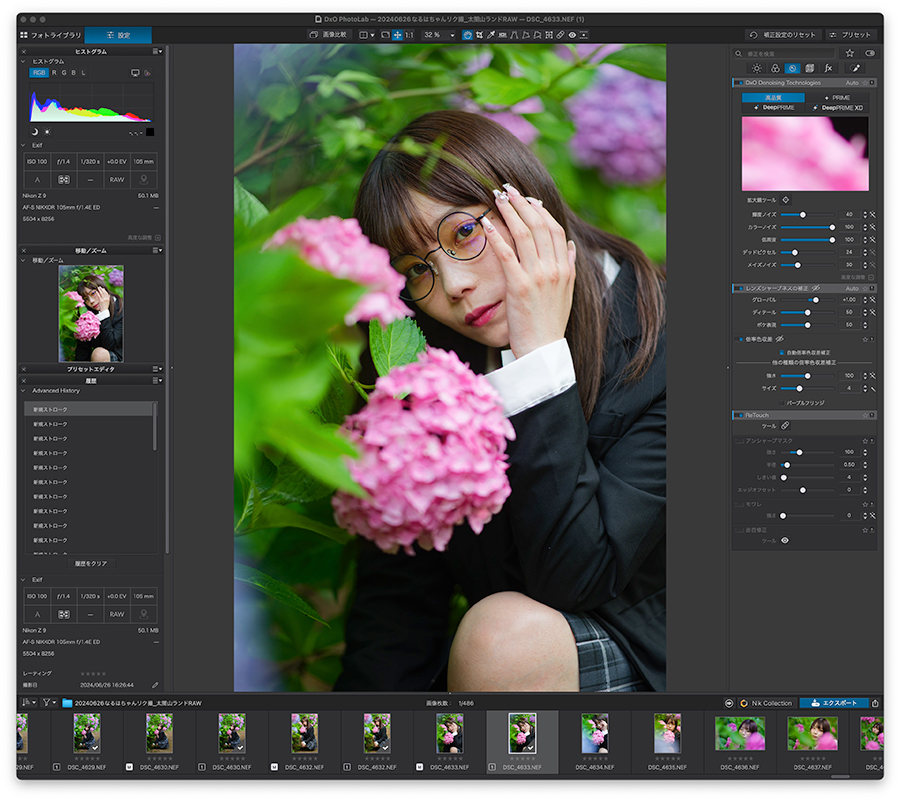Open the Light corrections palette sun icon
Screen dimensions: 900x800
(x=757, y=68)
